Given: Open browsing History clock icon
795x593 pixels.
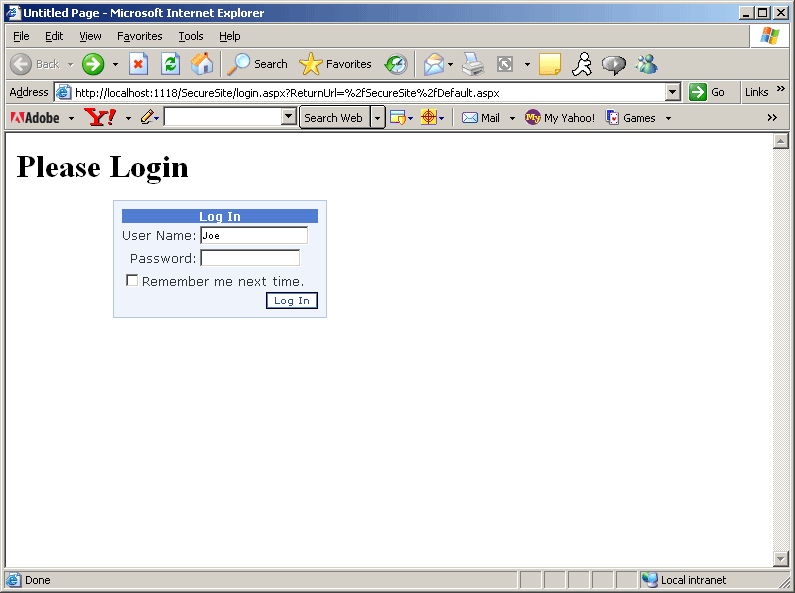Looking at the screenshot, I should pos(396,64).
